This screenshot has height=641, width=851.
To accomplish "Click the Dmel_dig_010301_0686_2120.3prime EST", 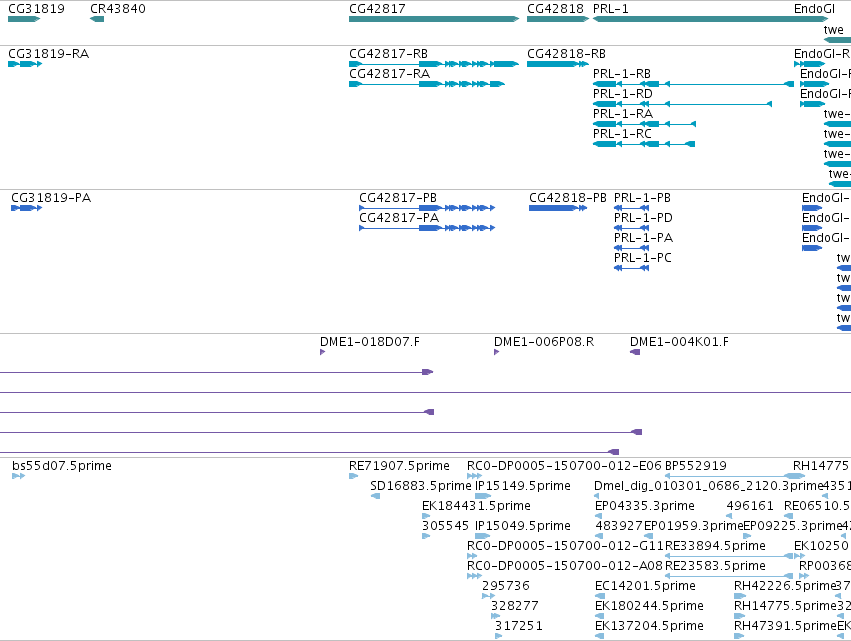I will click(597, 497).
